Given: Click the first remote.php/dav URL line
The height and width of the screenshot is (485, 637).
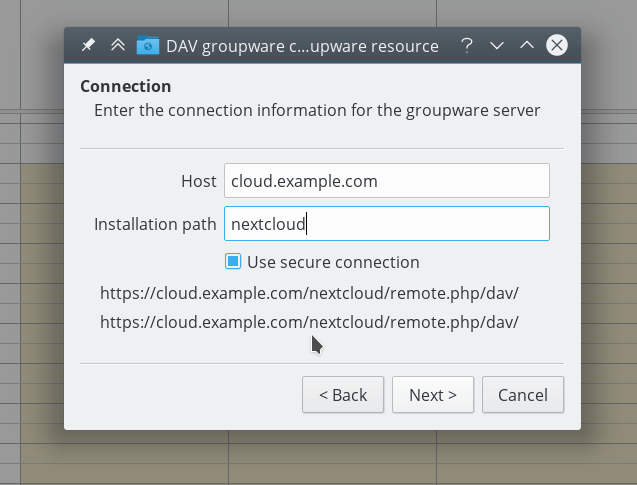Looking at the screenshot, I should click(309, 294).
